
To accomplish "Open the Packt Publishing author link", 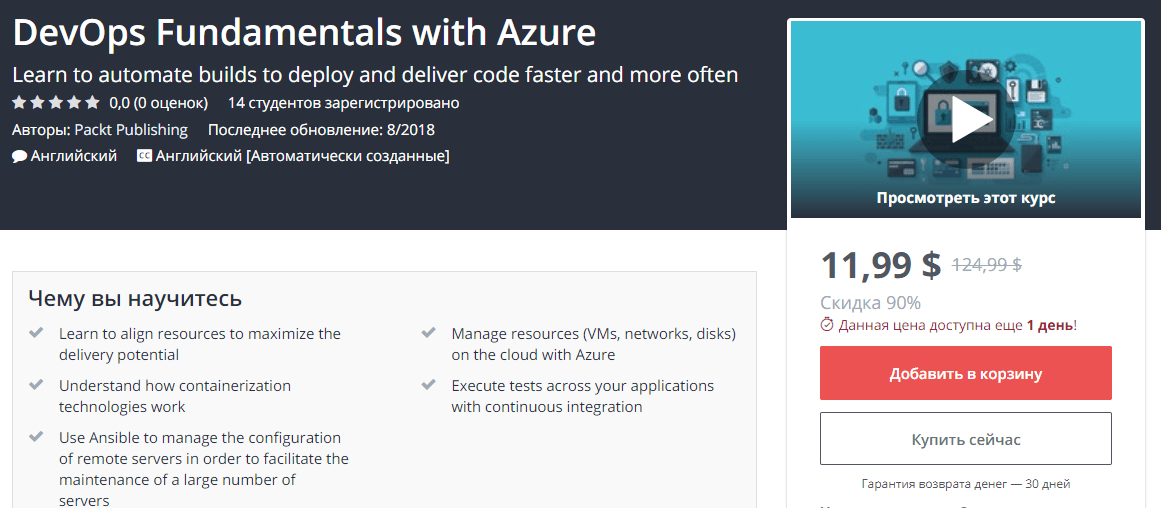I will click(x=131, y=130).
